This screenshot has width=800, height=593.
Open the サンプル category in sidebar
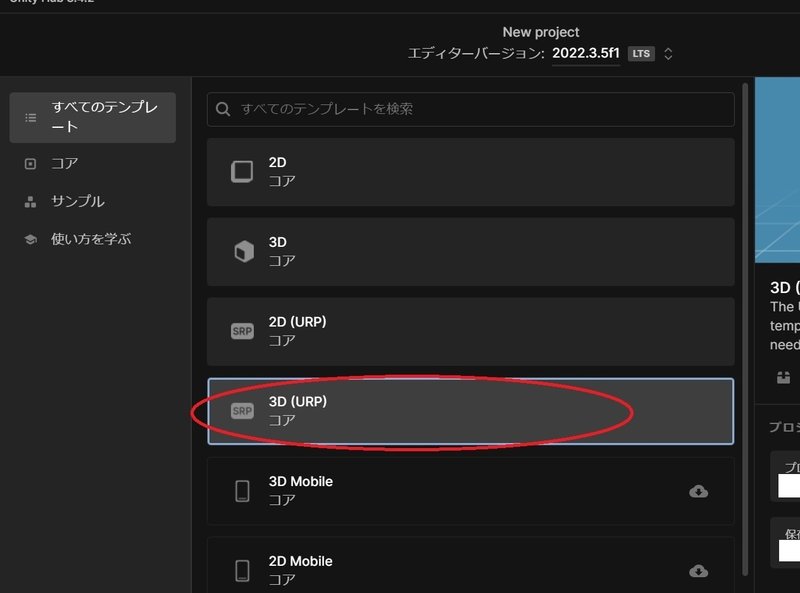(78, 201)
